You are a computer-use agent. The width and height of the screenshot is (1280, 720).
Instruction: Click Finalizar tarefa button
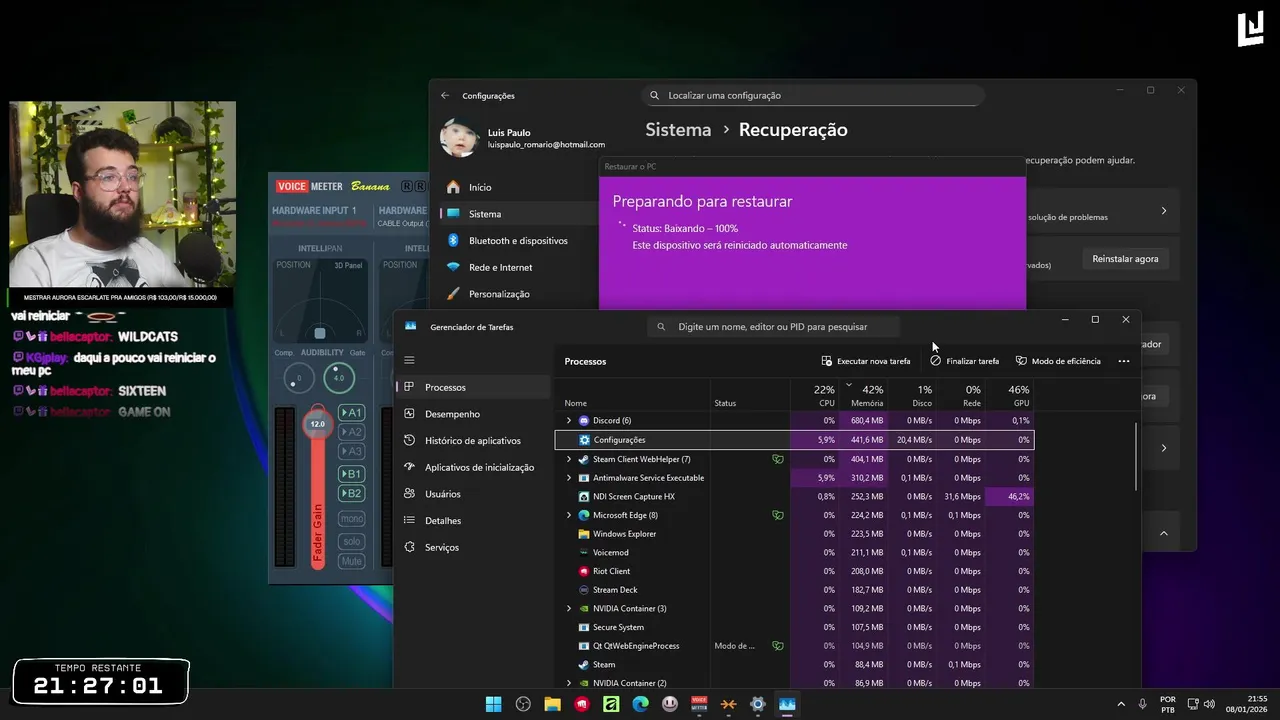[965, 361]
